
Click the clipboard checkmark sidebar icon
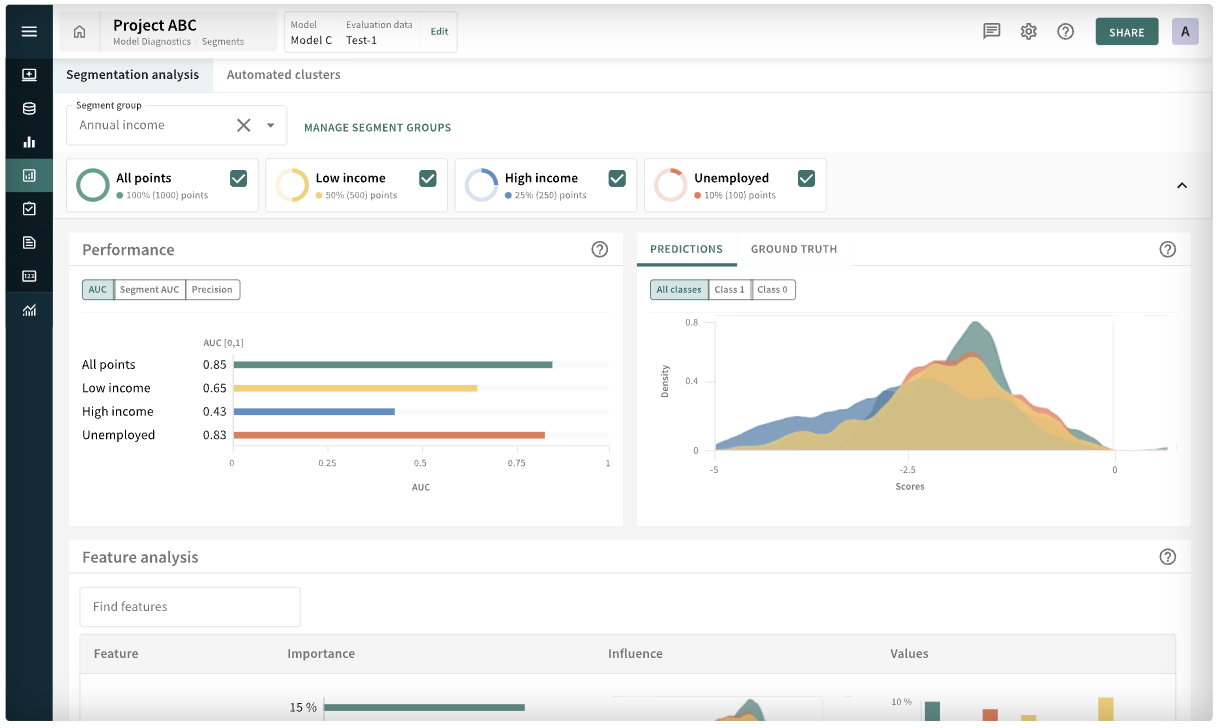[29, 209]
